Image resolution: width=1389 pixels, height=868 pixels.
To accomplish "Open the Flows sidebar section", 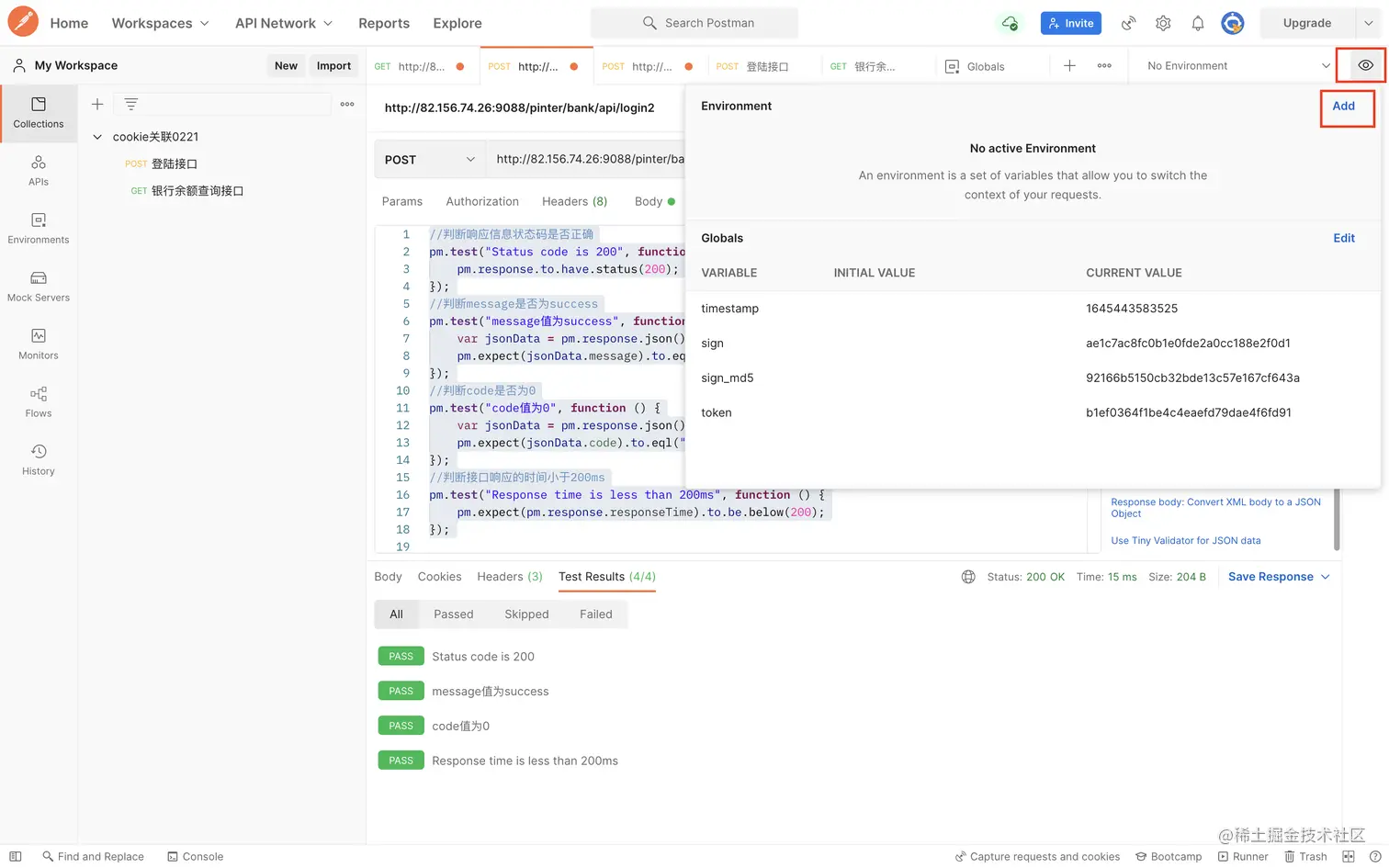I will click(39, 401).
